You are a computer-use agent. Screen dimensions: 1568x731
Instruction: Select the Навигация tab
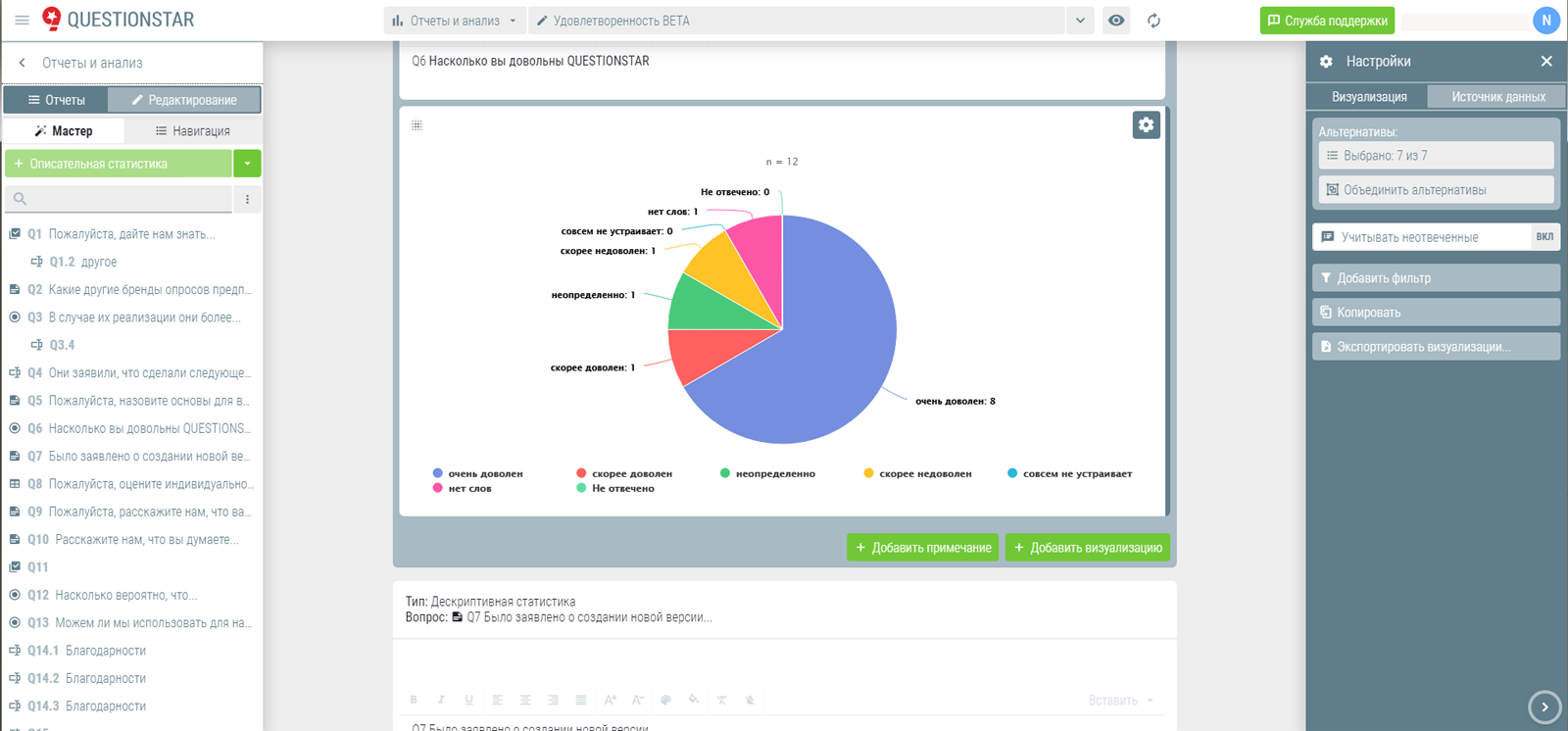[193, 131]
